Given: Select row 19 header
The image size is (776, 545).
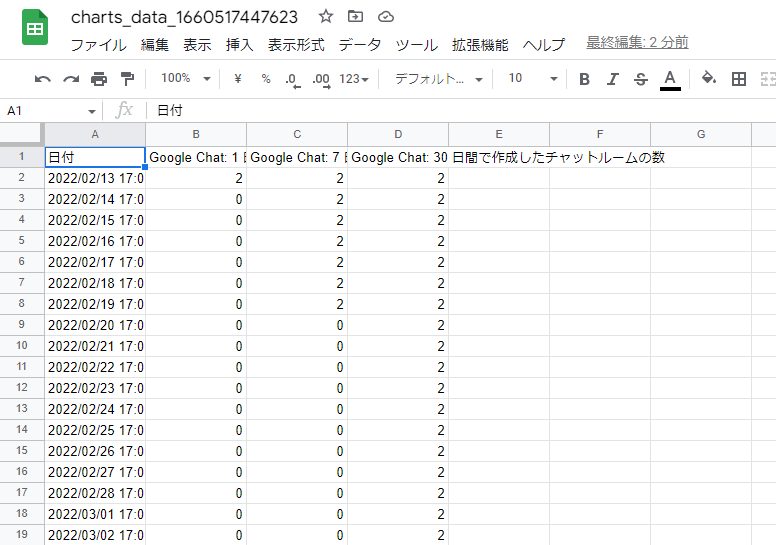Looking at the screenshot, I should coord(22,535).
